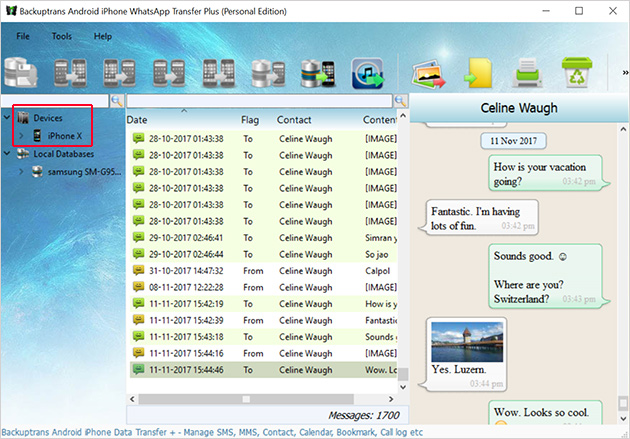The height and width of the screenshot is (439, 630).
Task: Expand the iPhone X tree node
Action: 21,136
